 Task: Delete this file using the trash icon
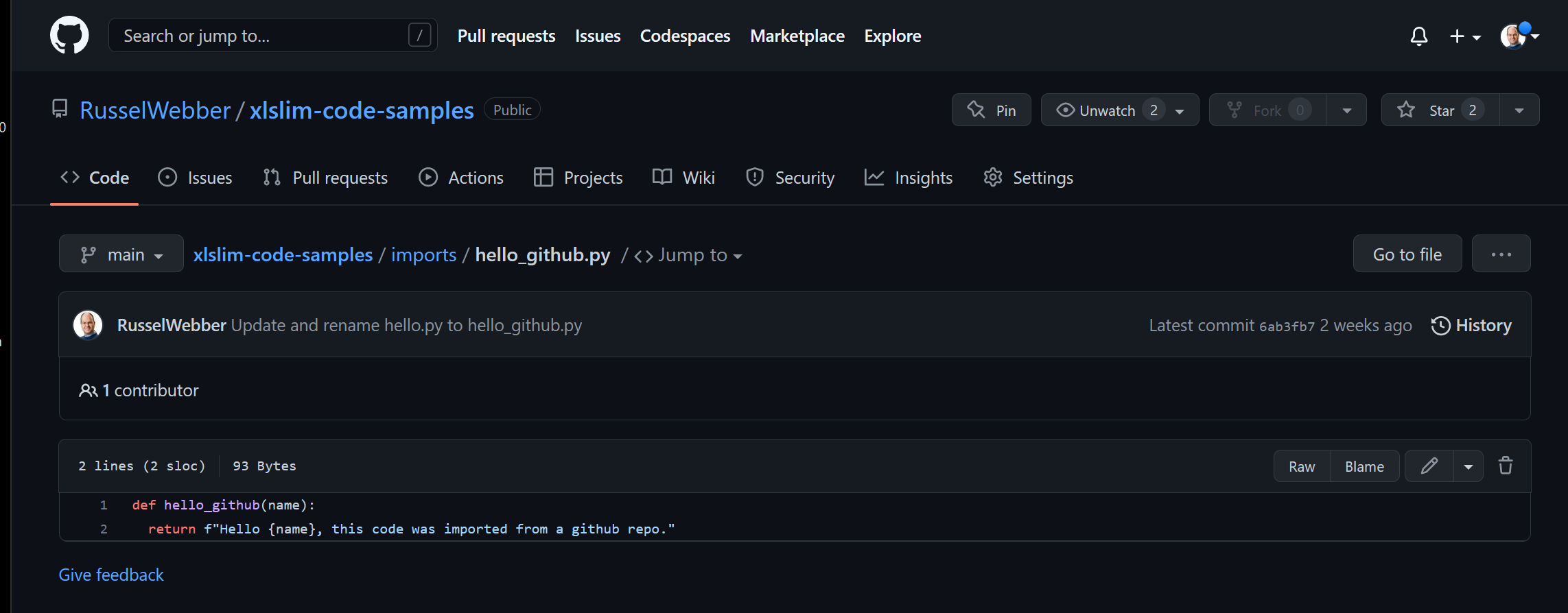click(1506, 466)
